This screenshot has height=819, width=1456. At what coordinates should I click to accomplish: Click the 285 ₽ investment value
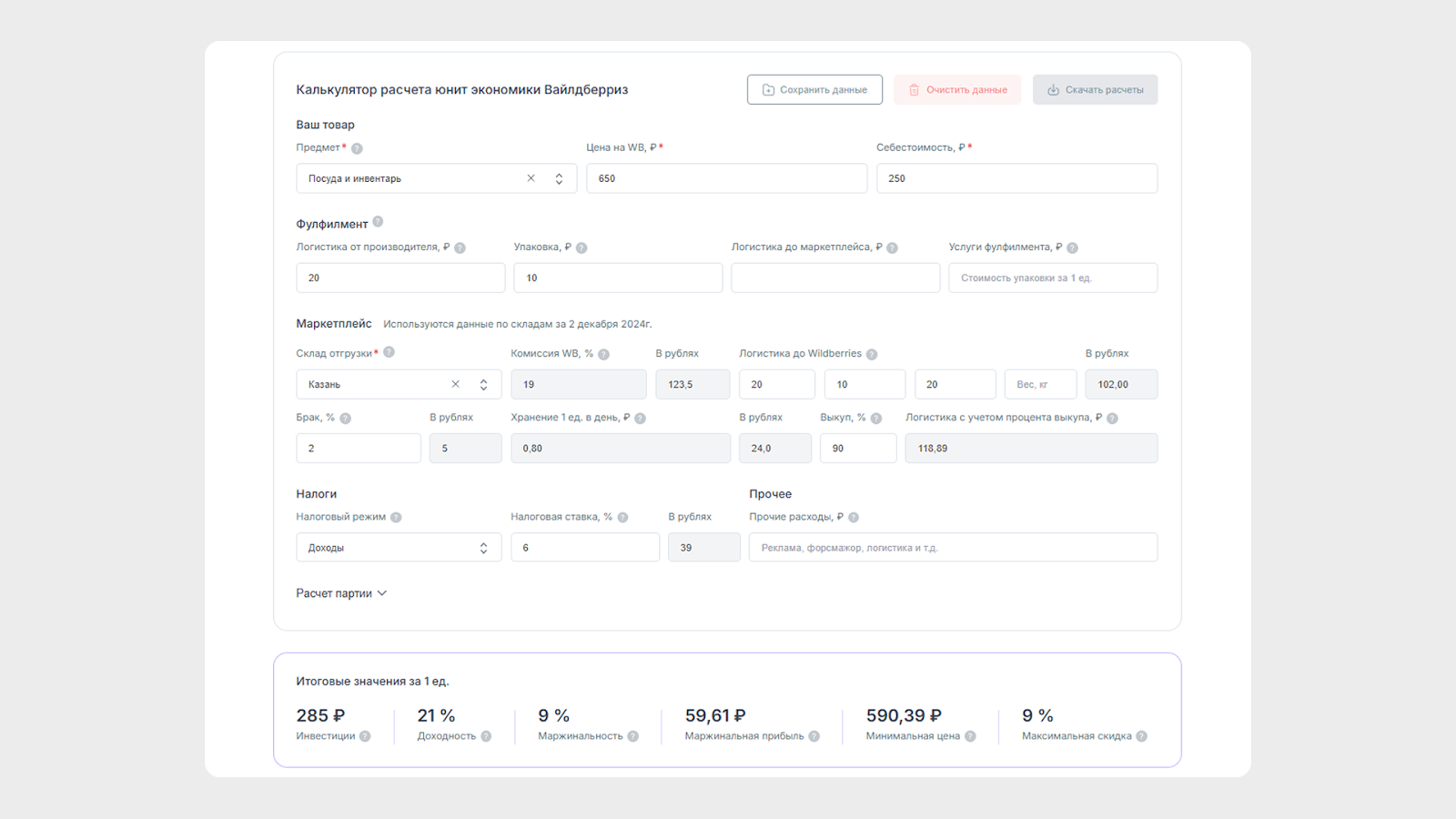point(320,716)
